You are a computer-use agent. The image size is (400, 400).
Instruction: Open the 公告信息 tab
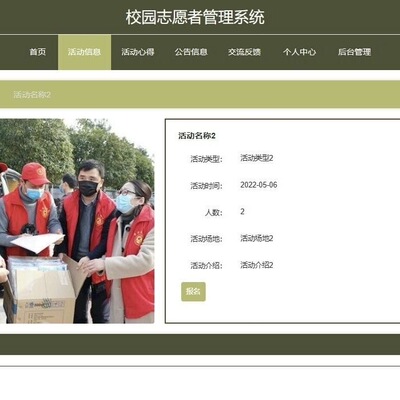(x=191, y=52)
